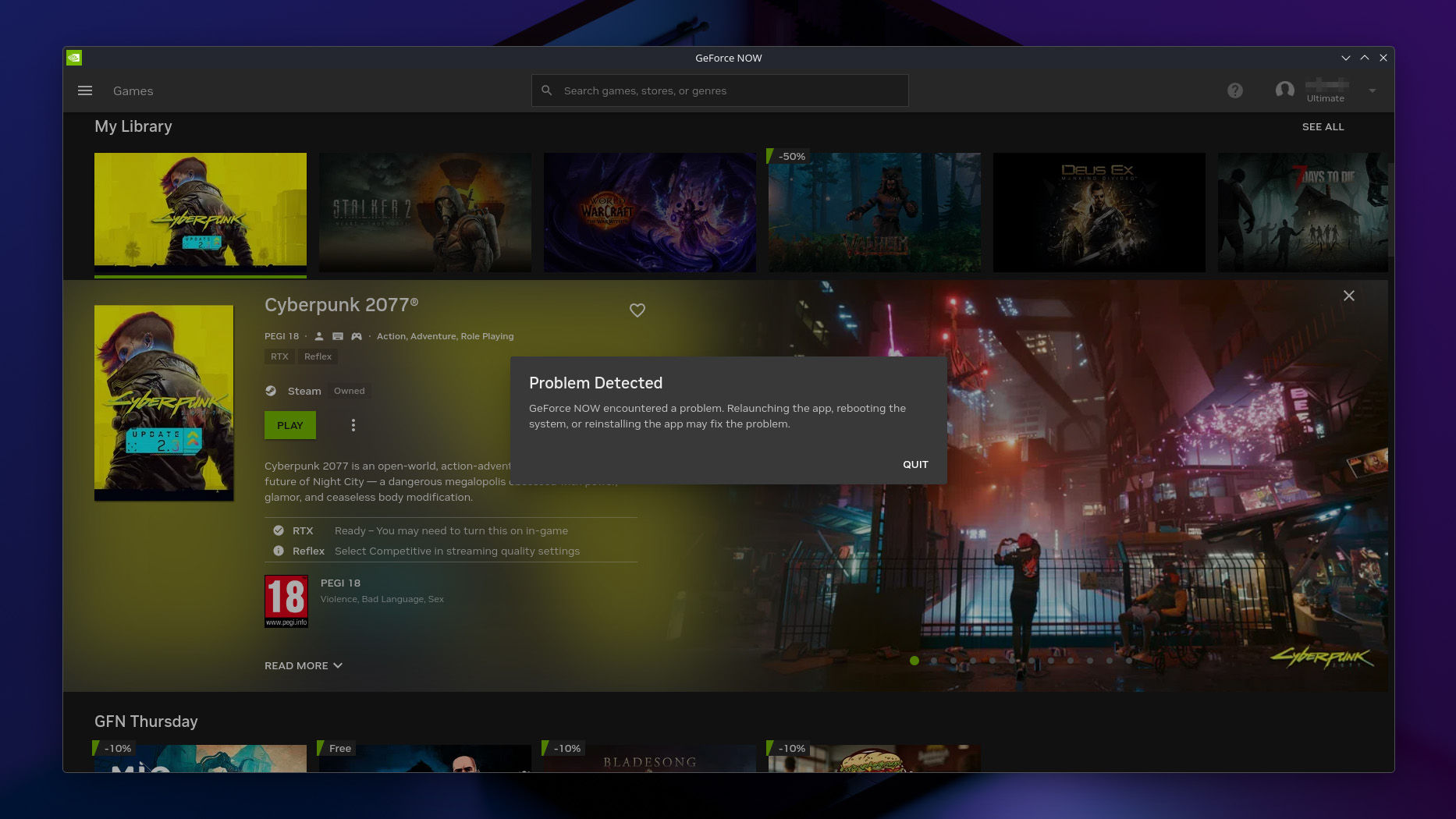This screenshot has height=819, width=1456.
Task: Click the gamepad supported-devices icon
Action: [x=357, y=335]
